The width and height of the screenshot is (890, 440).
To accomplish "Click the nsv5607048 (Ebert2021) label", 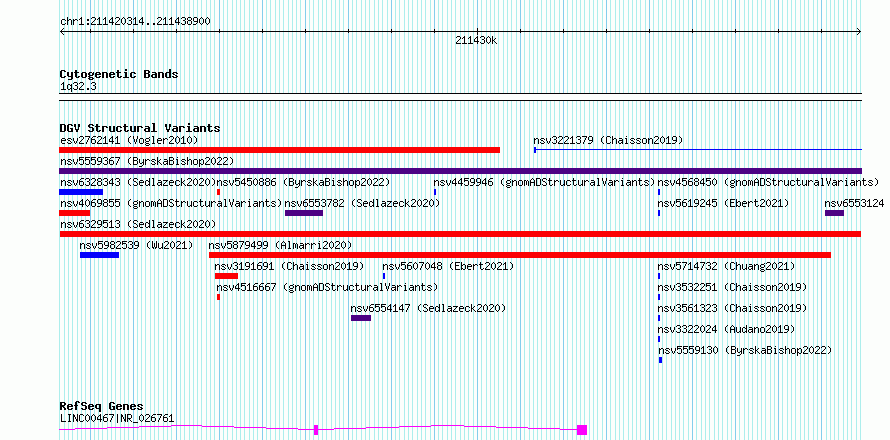I will click(448, 266).
